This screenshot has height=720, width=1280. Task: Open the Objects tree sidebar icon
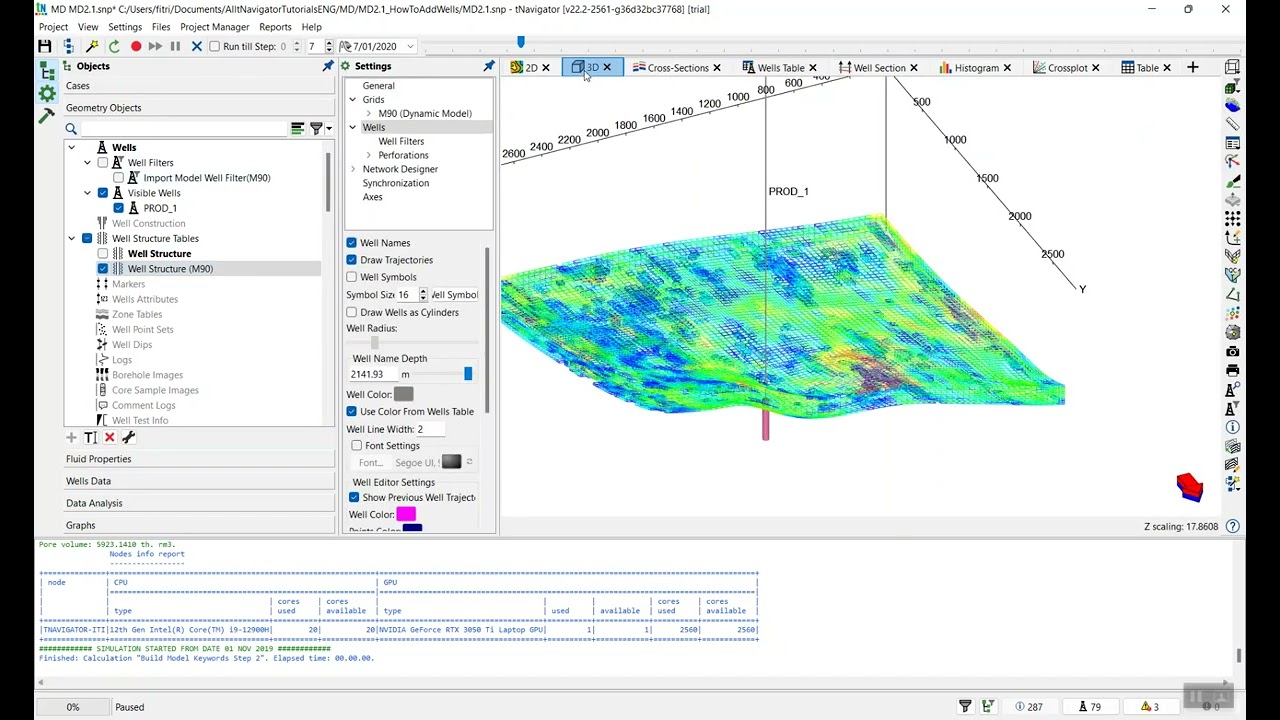point(47,71)
